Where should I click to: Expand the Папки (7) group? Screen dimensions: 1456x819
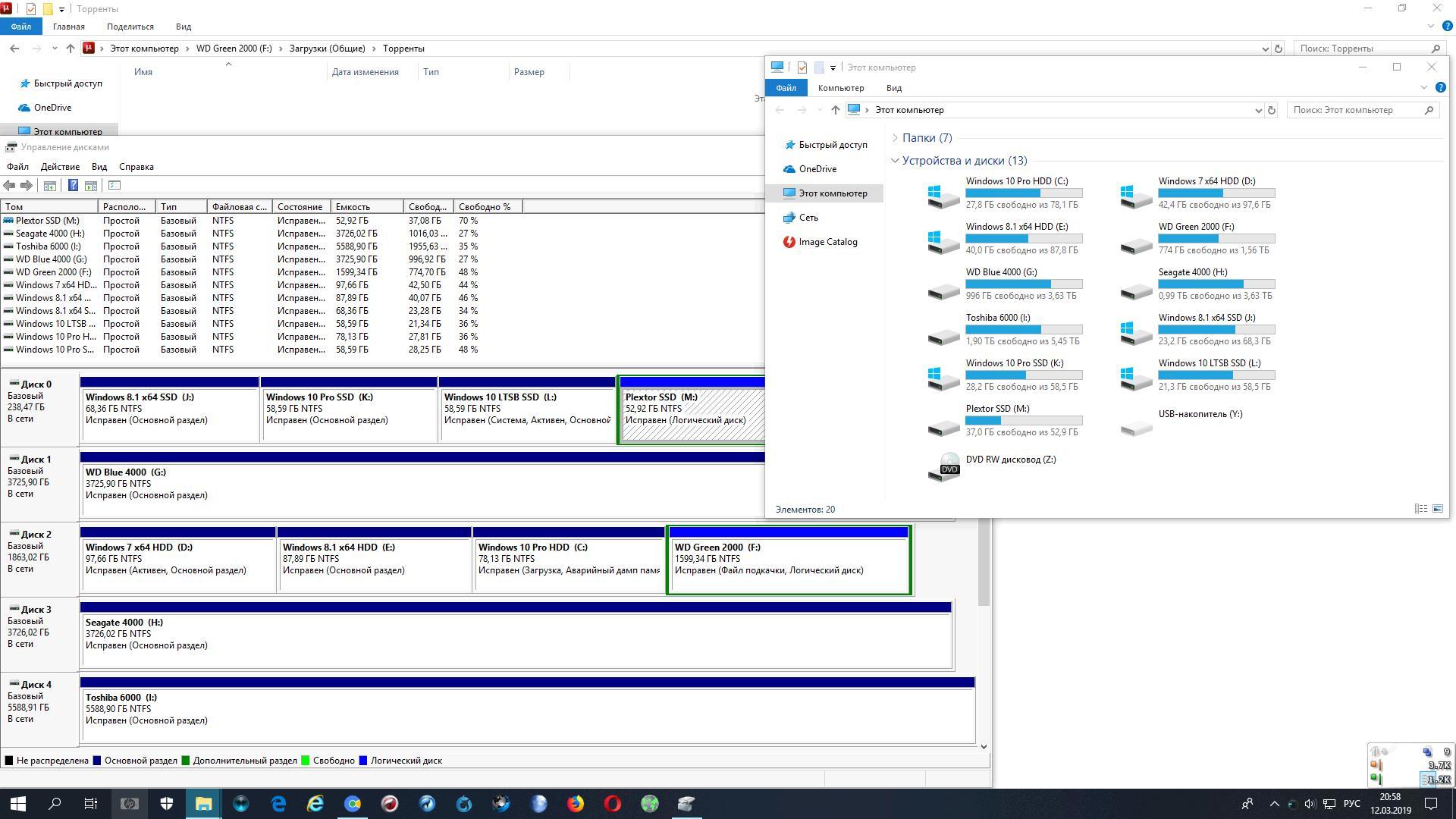895,138
